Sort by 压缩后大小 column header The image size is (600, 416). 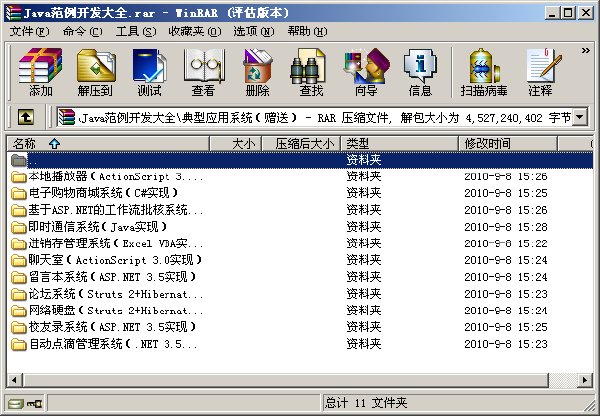point(301,144)
